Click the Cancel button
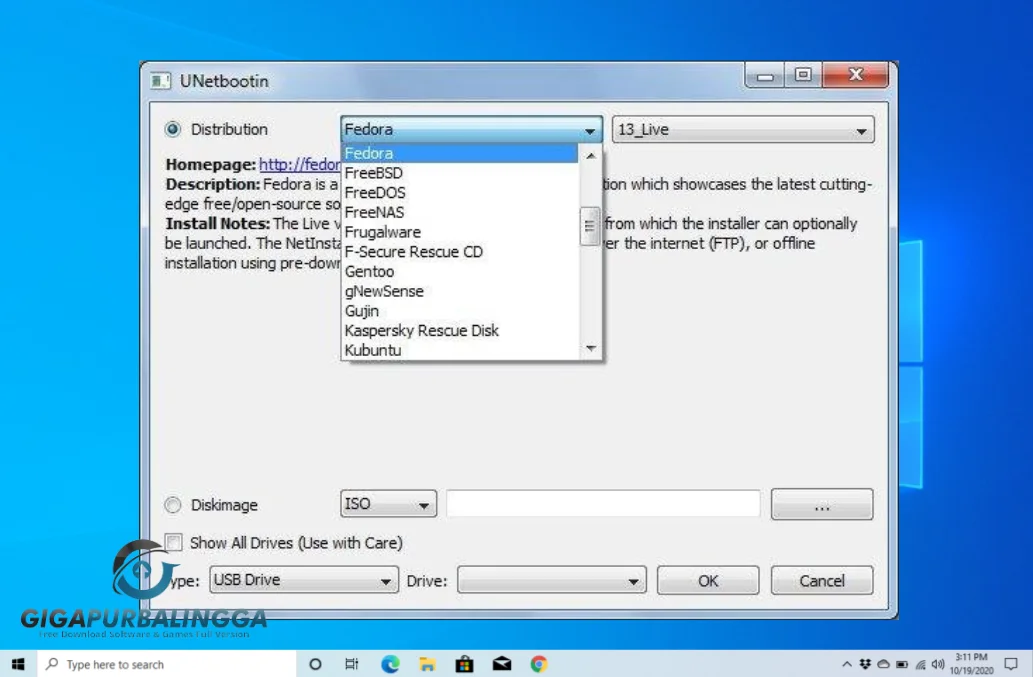 point(821,581)
